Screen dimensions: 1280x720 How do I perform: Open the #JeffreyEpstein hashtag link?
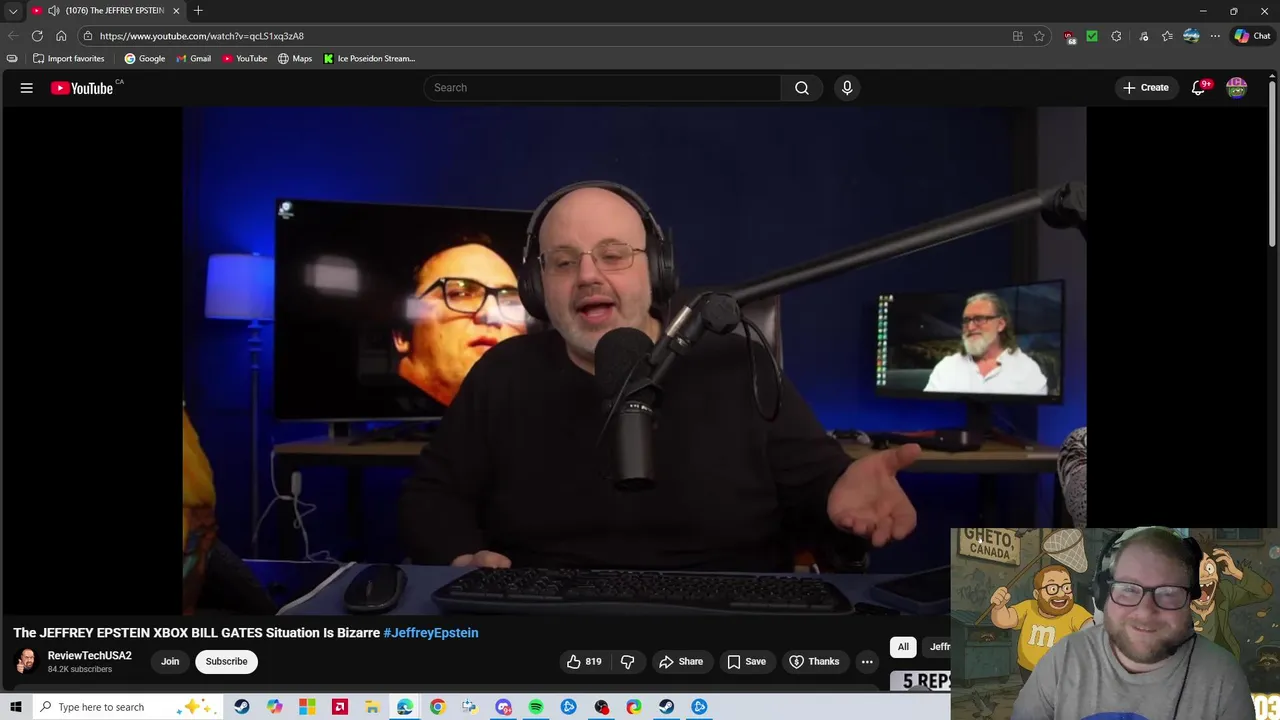click(x=431, y=633)
